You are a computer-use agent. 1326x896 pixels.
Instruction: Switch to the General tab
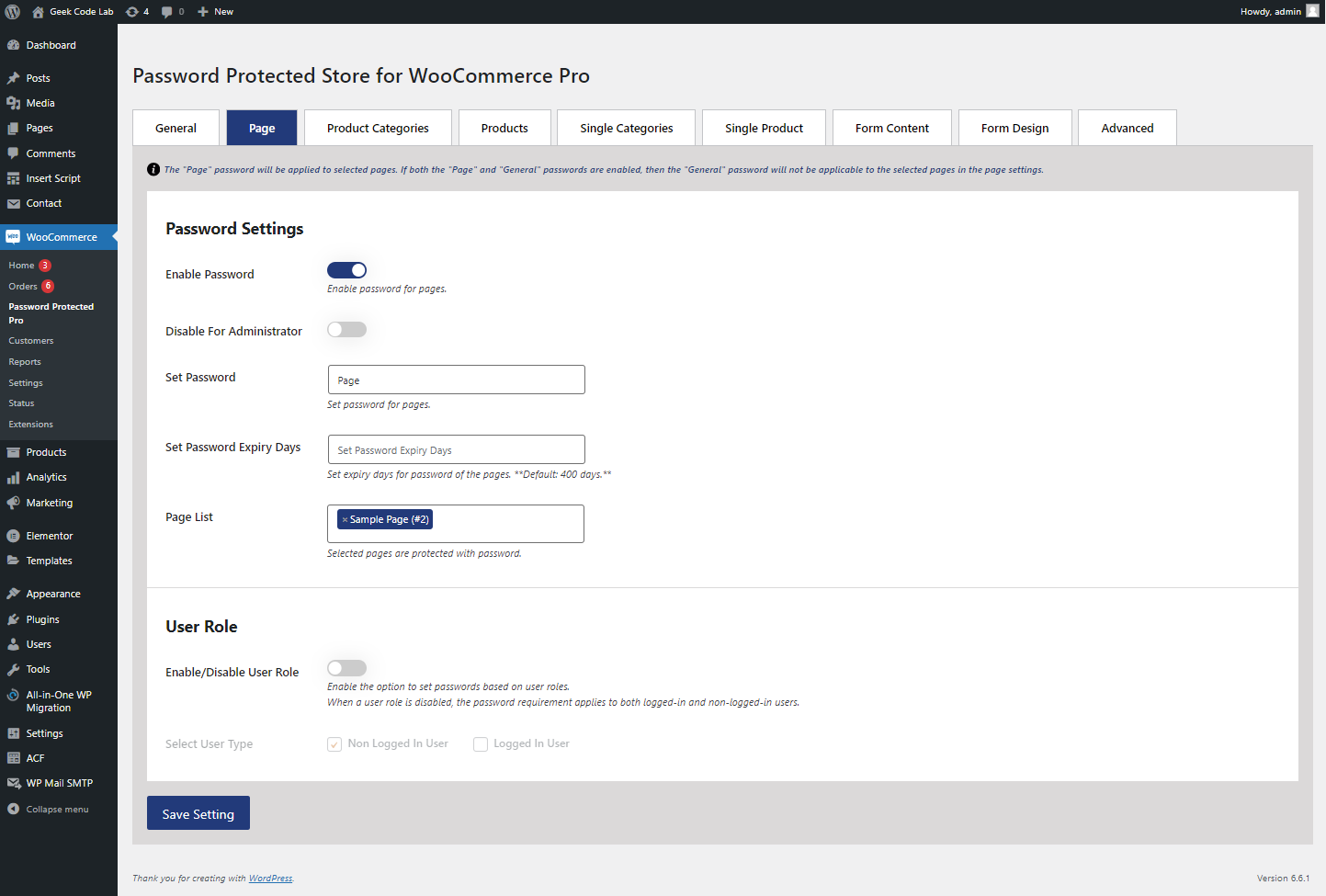pyautogui.click(x=176, y=128)
